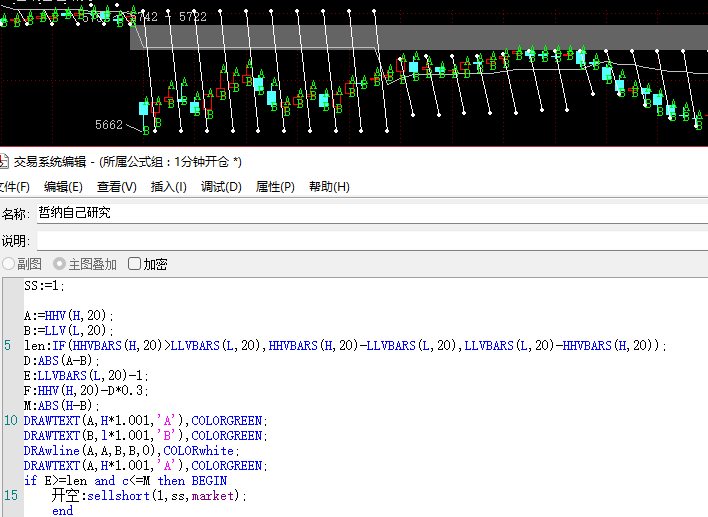Place cursor on the M:ABS(H-B); line
Viewport: 708px width, 517px height.
click(62, 405)
